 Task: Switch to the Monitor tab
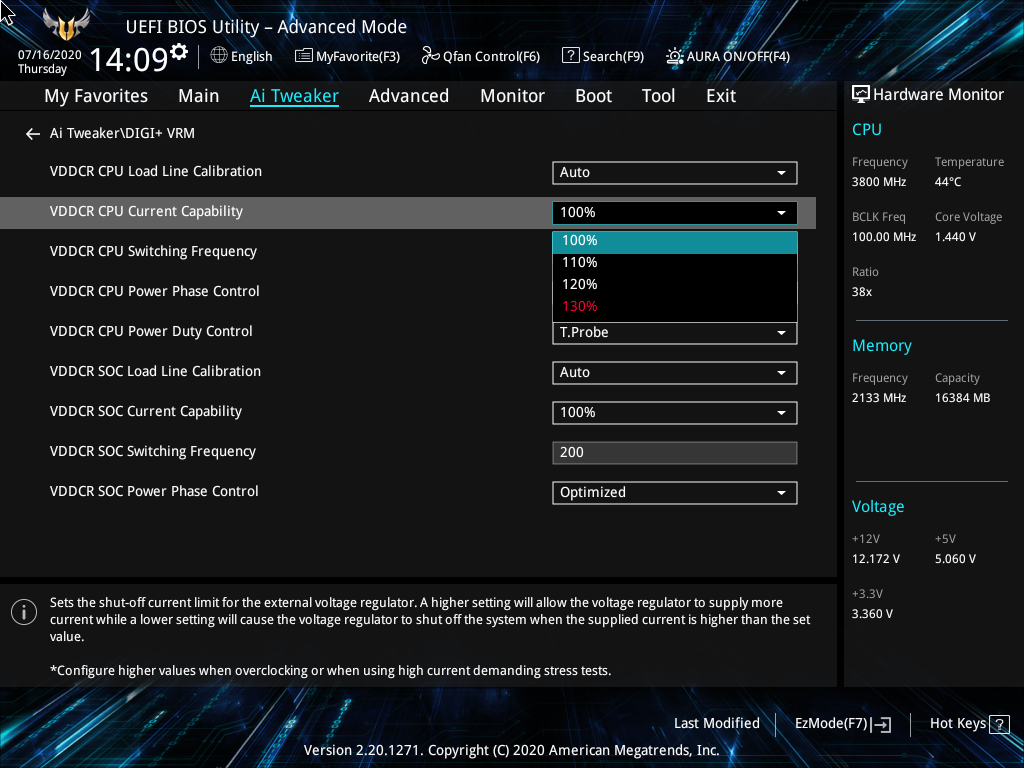[512, 96]
